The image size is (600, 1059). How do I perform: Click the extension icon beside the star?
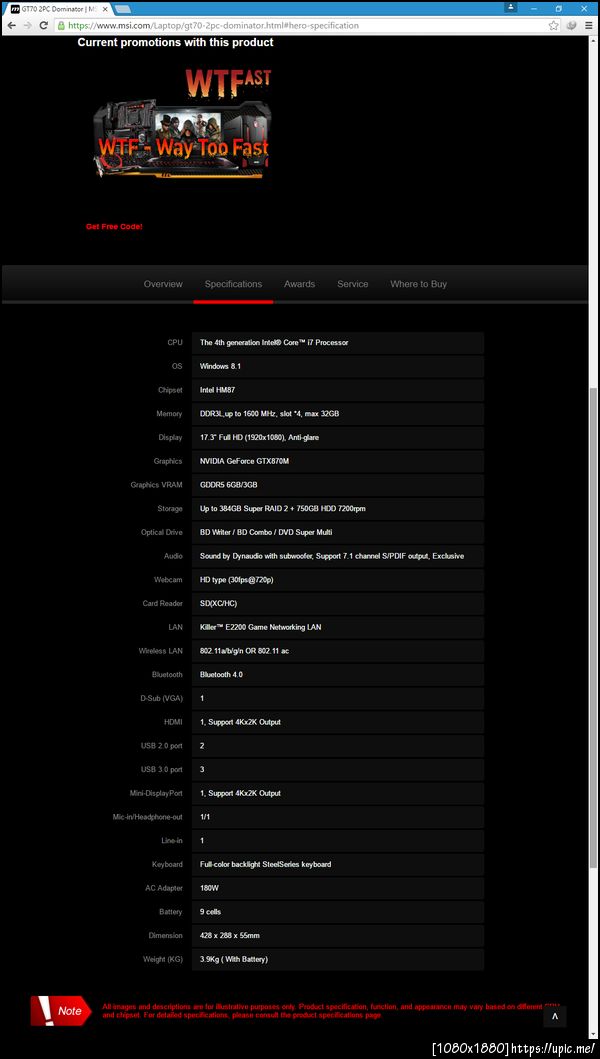click(572, 26)
